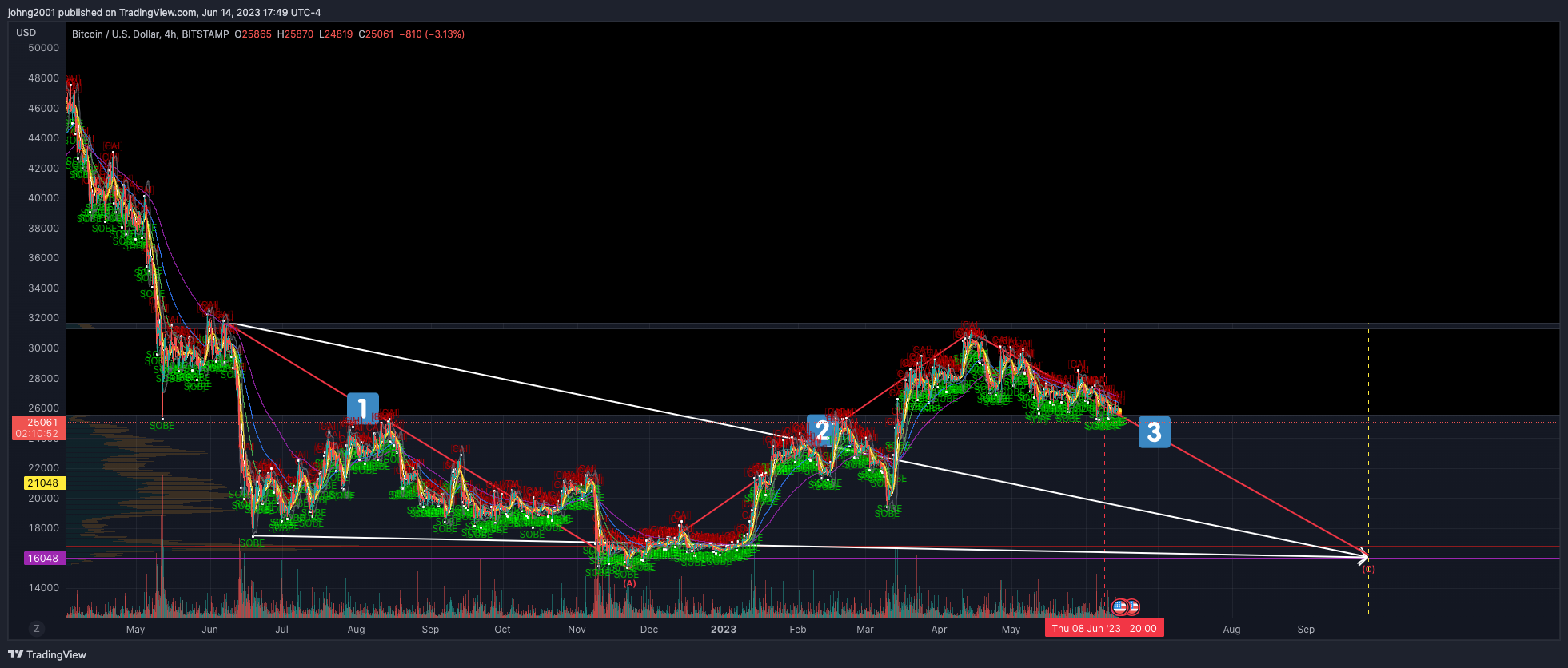The image size is (1568, 668).
Task: Click the close value C25061
Action: tap(377, 34)
